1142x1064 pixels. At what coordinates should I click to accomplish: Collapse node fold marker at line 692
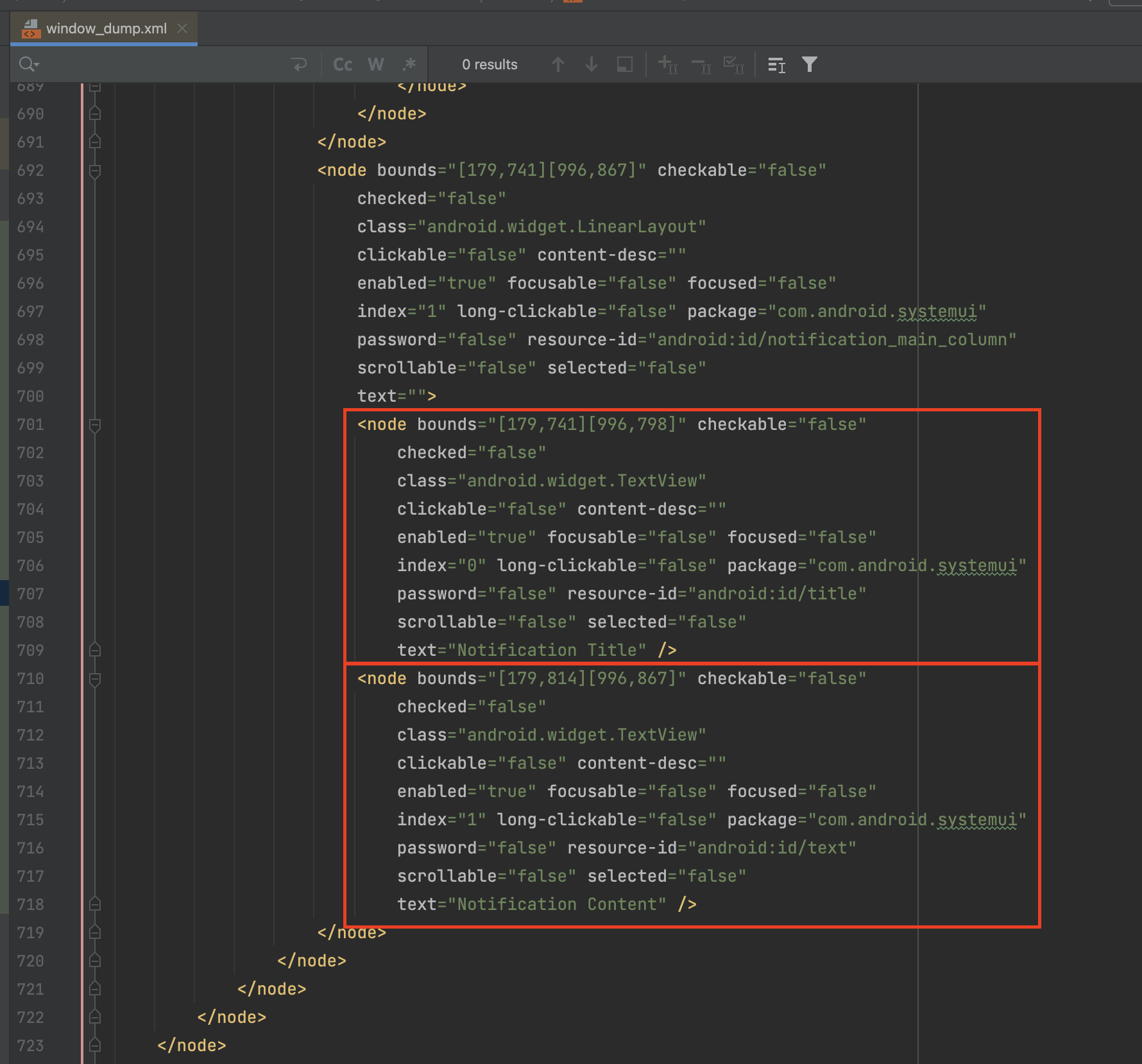point(95,171)
